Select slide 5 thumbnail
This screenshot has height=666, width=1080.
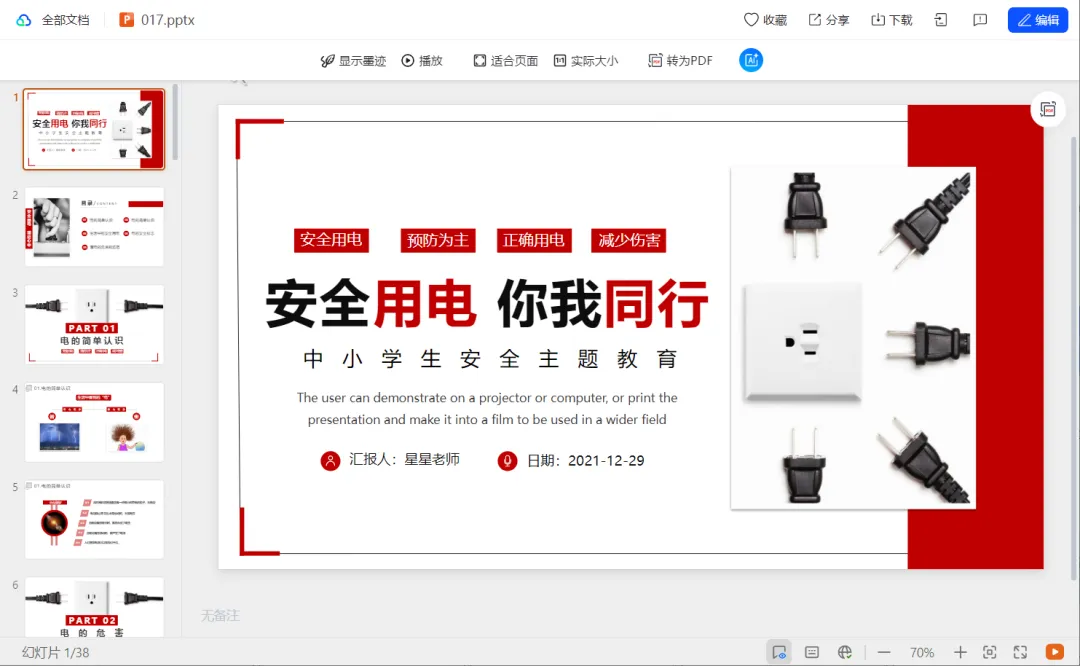(x=94, y=520)
